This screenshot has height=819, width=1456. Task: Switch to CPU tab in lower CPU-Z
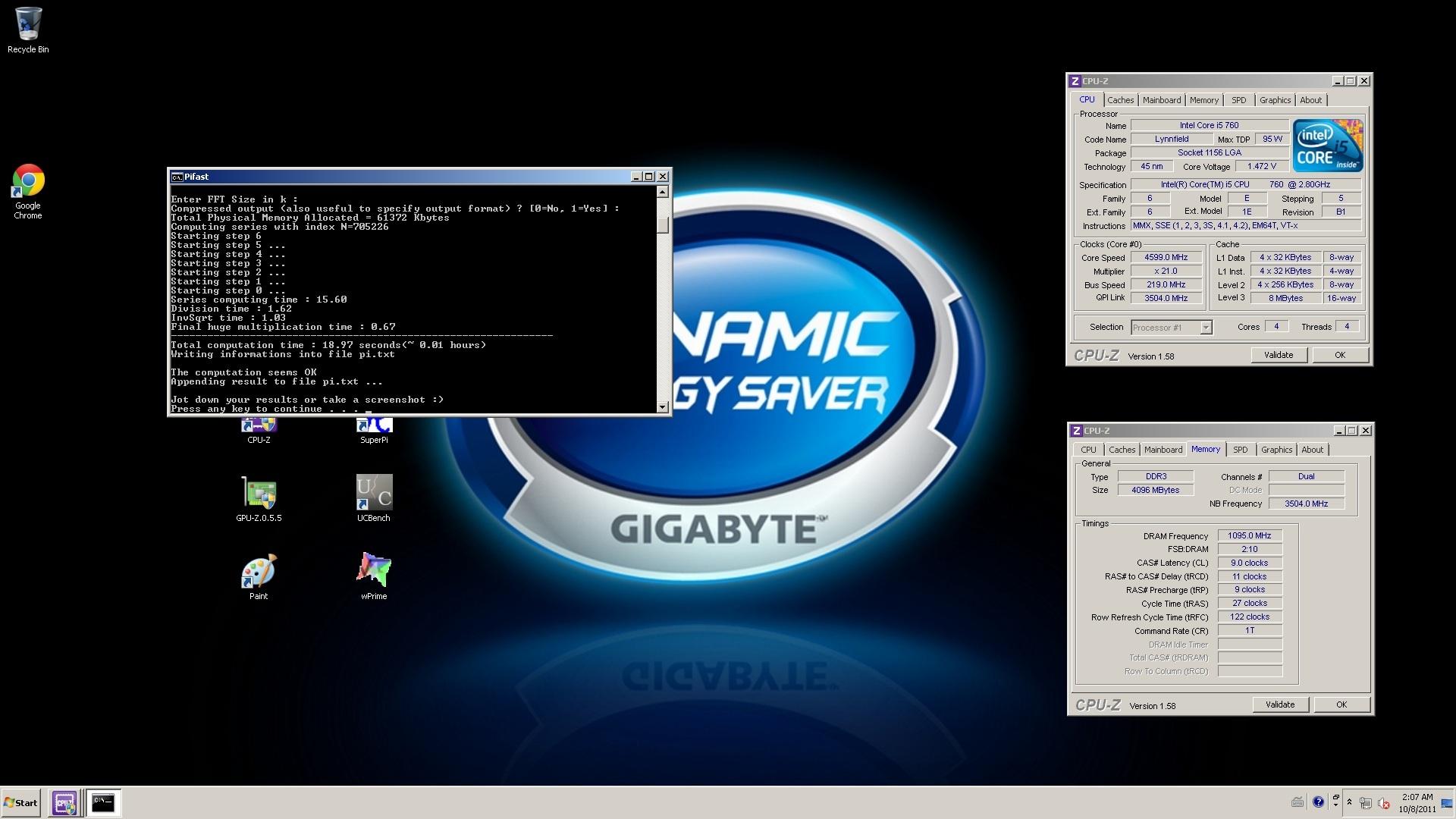click(1088, 450)
